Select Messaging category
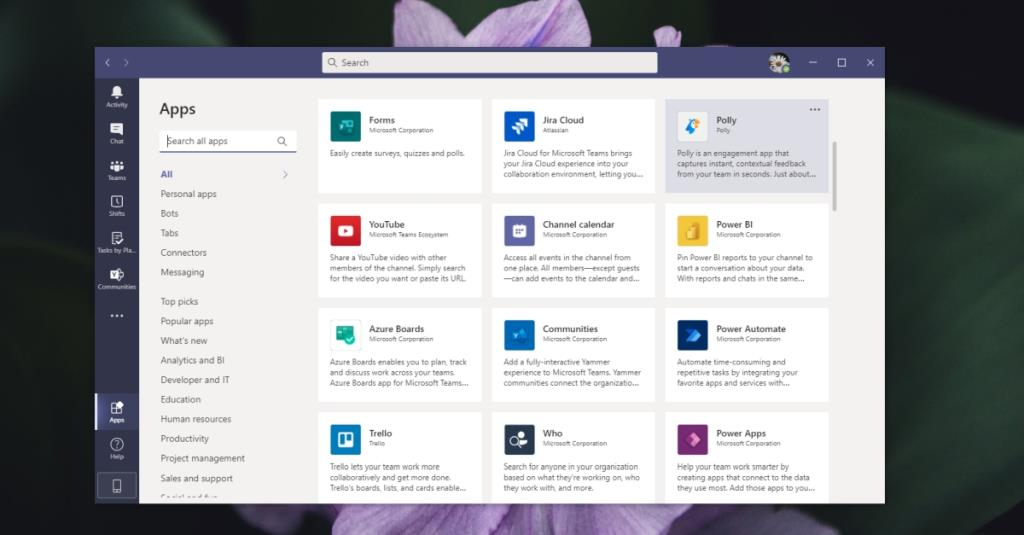This screenshot has width=1024, height=535. (182, 272)
